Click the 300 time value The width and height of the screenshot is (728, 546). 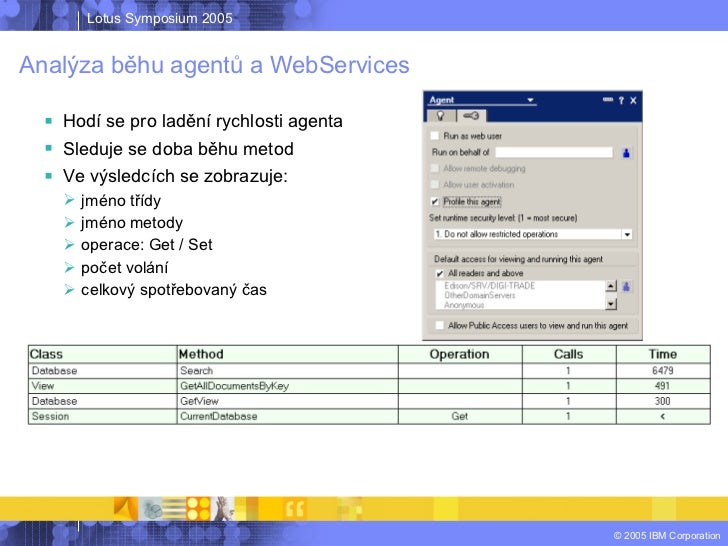663,401
